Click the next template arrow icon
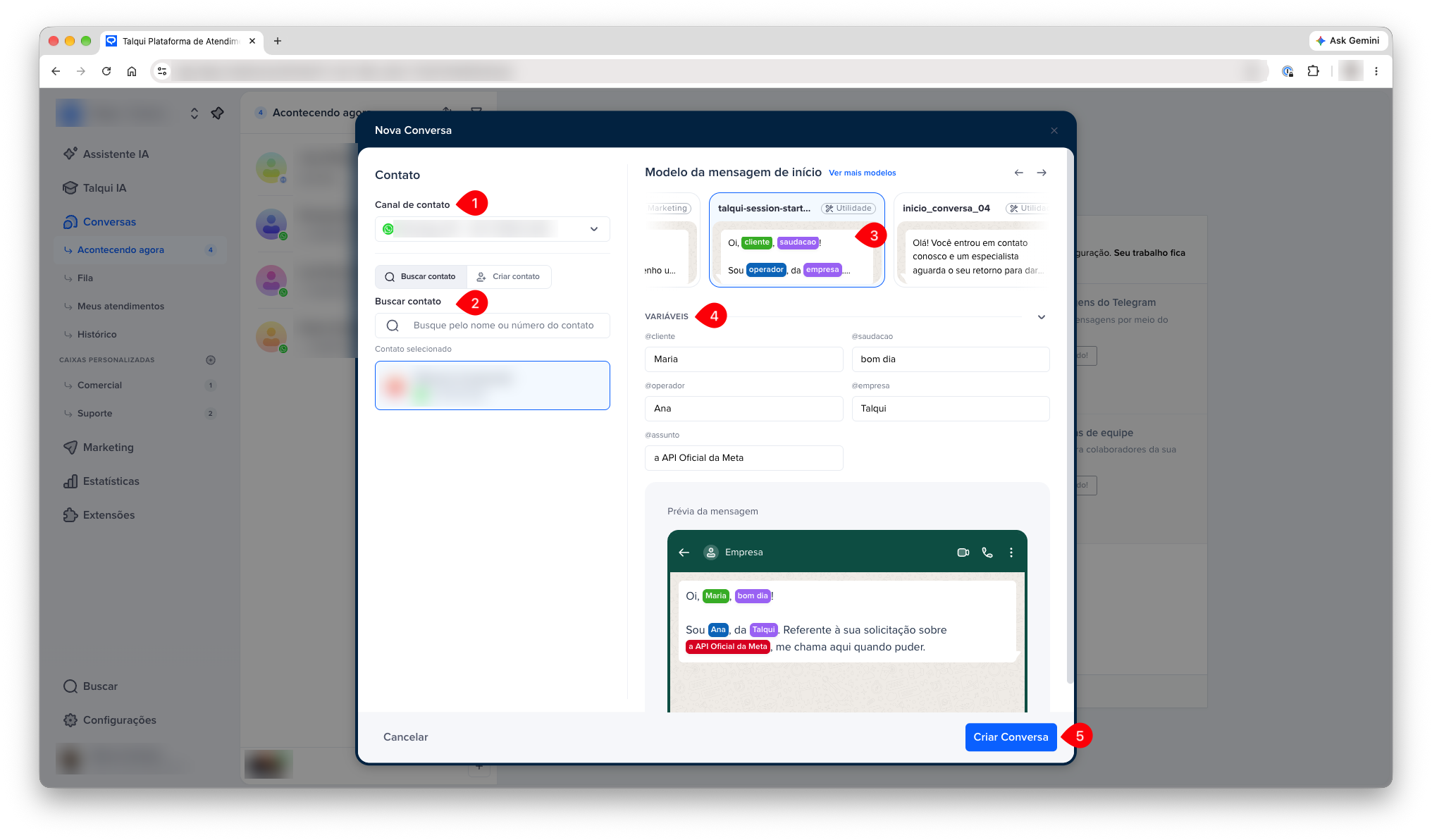The image size is (1432, 840). [x=1042, y=173]
